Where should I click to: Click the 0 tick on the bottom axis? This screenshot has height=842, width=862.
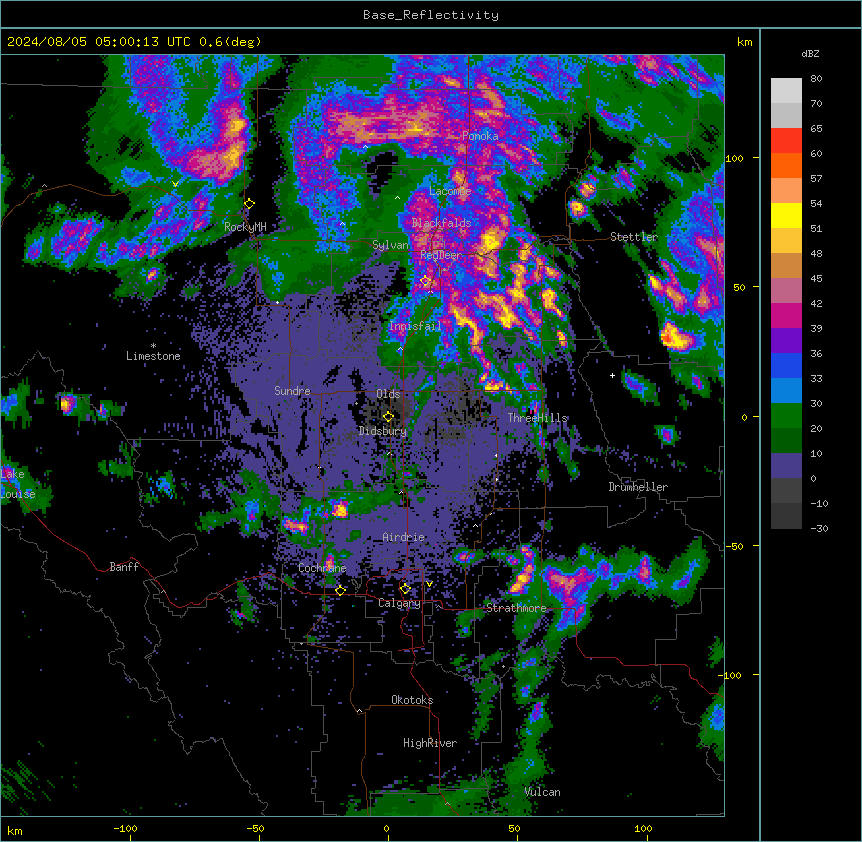(x=386, y=828)
